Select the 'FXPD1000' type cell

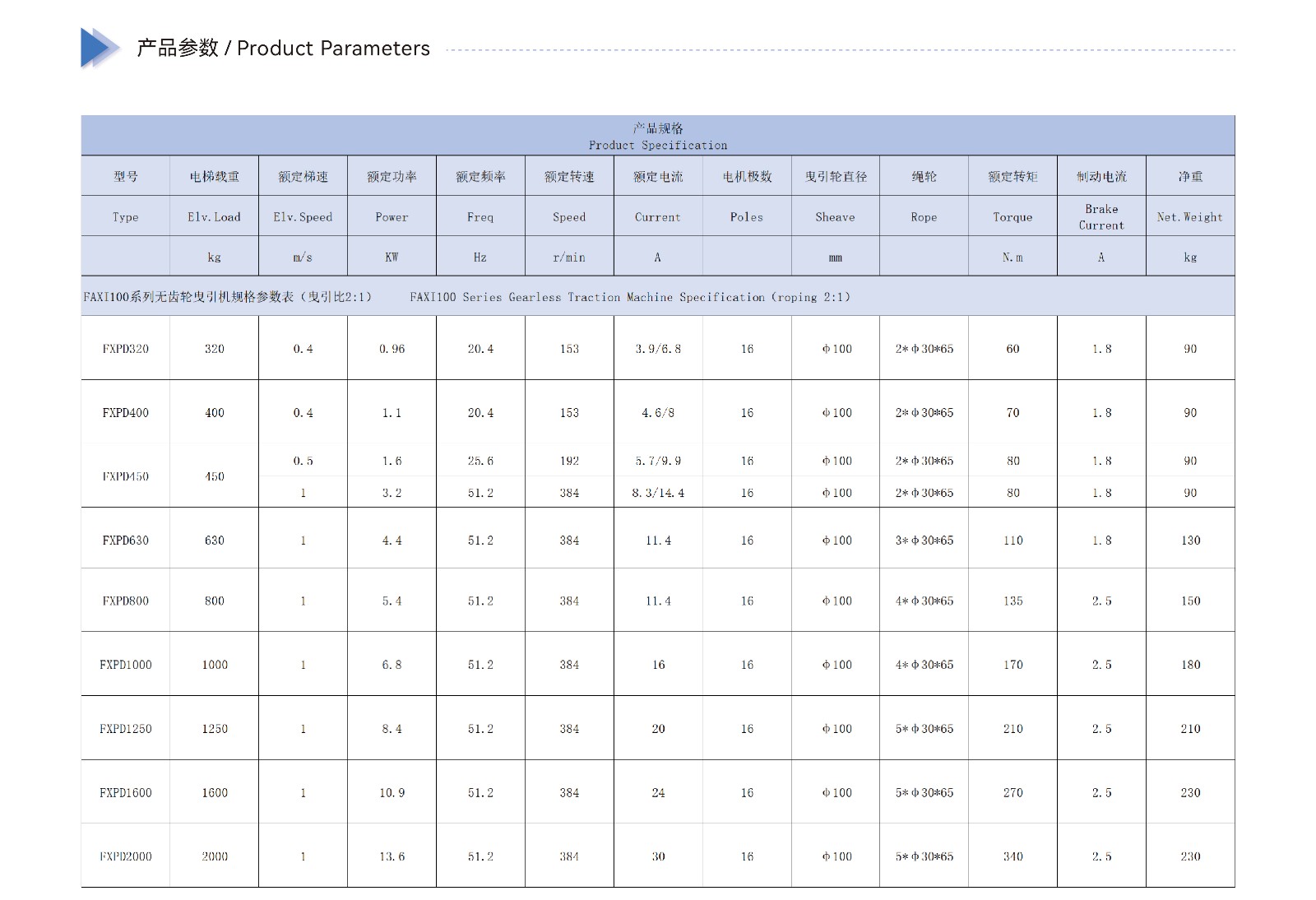[126, 665]
